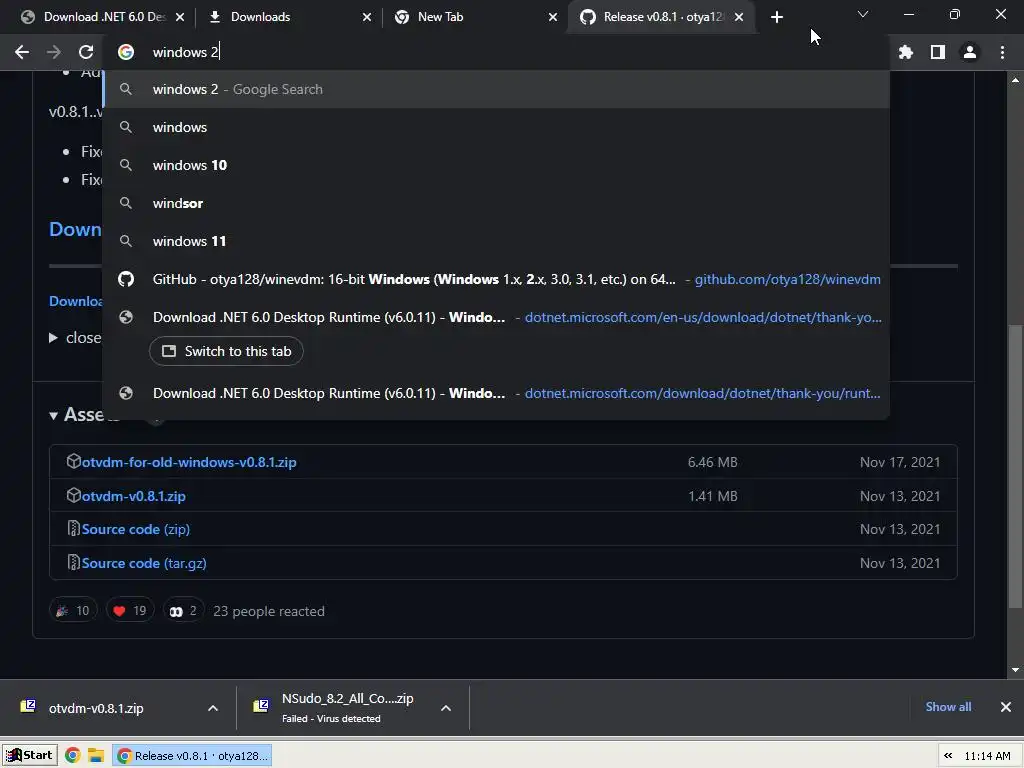This screenshot has height=768, width=1024.
Task: Open the dotnet.microsoft.com/download/dotnet suggestion
Action: click(x=496, y=393)
